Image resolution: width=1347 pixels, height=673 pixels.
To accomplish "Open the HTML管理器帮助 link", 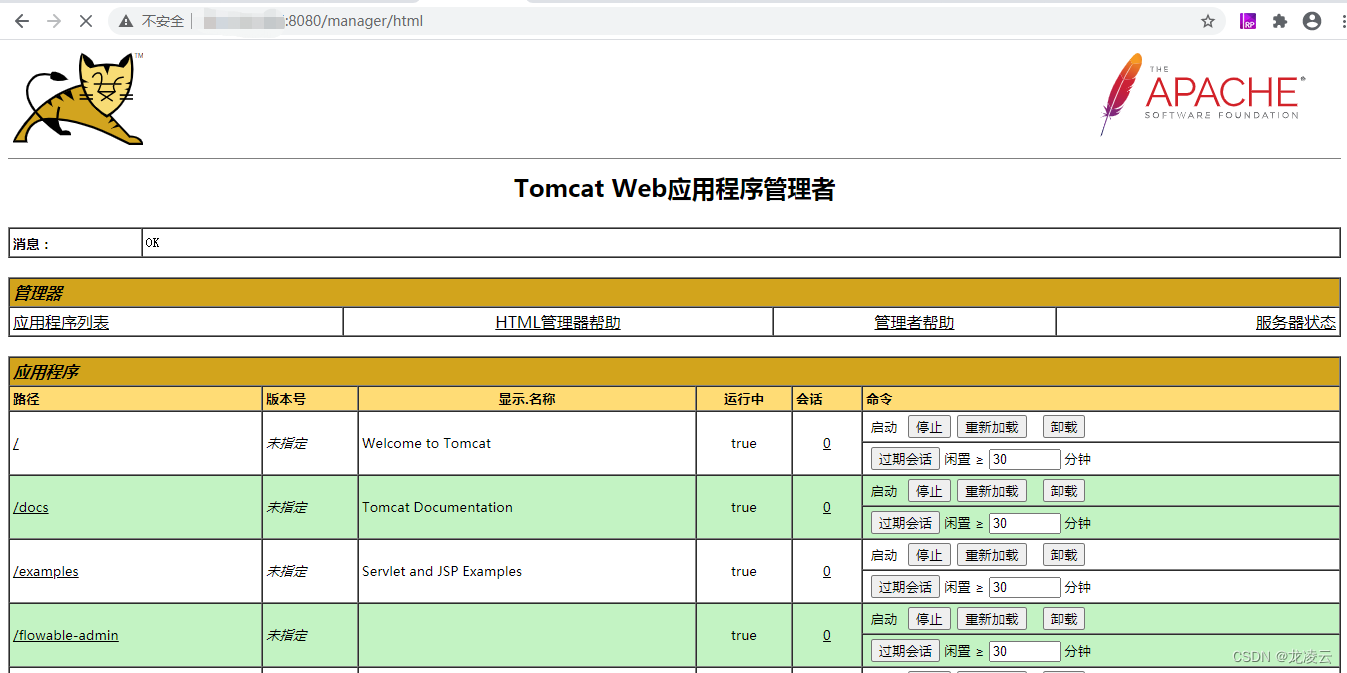I will tap(558, 322).
